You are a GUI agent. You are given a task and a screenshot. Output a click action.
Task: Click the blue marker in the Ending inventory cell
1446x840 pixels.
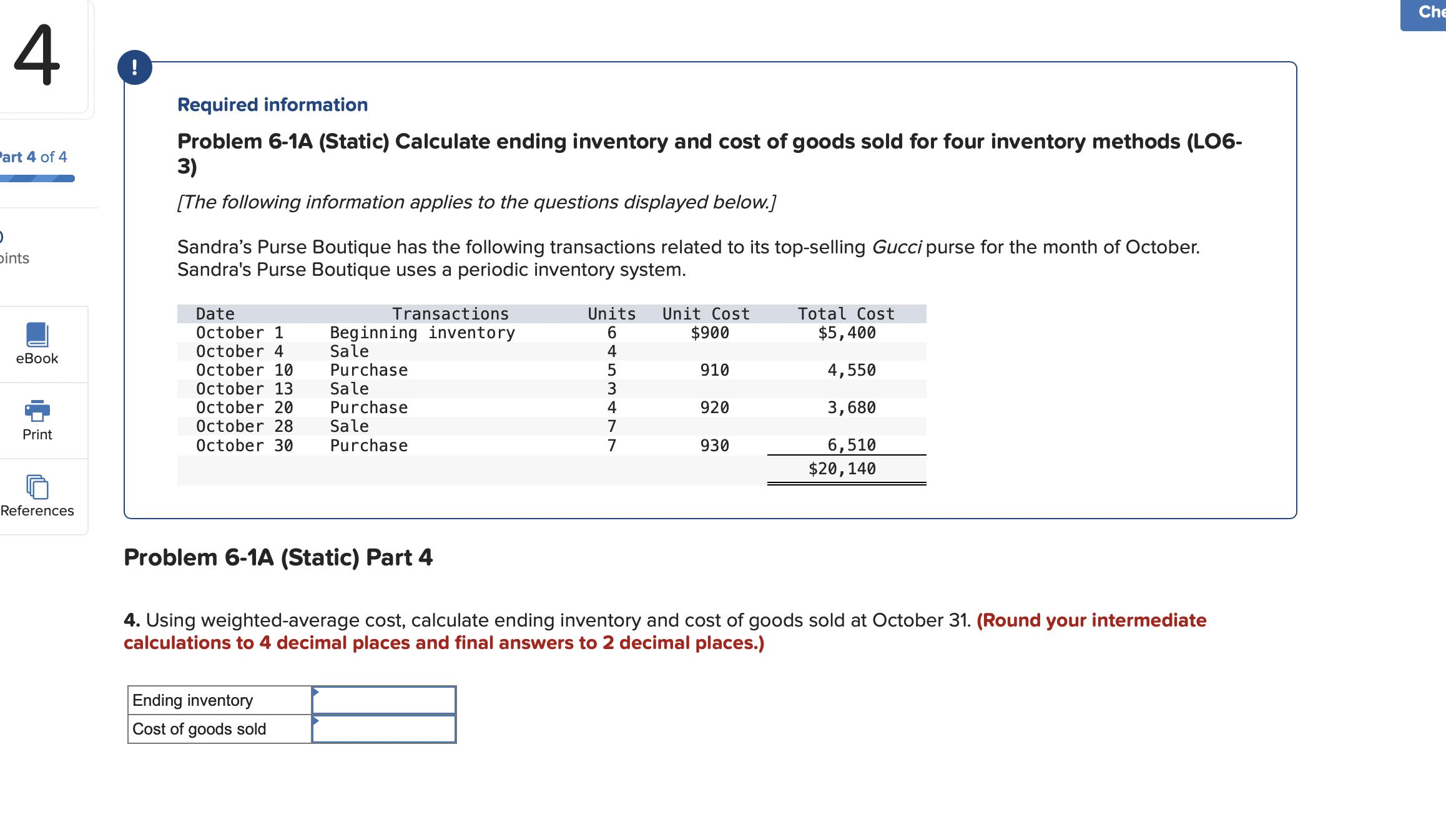pos(316,693)
